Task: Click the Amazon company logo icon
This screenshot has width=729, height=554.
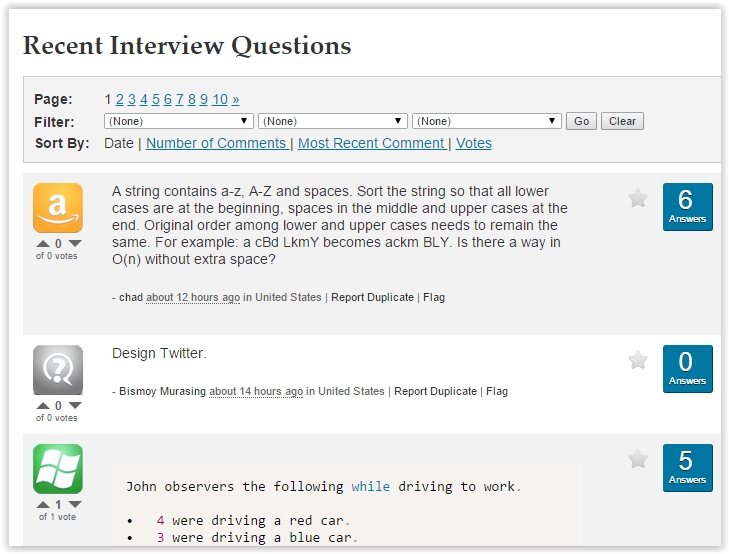Action: pyautogui.click(x=58, y=208)
